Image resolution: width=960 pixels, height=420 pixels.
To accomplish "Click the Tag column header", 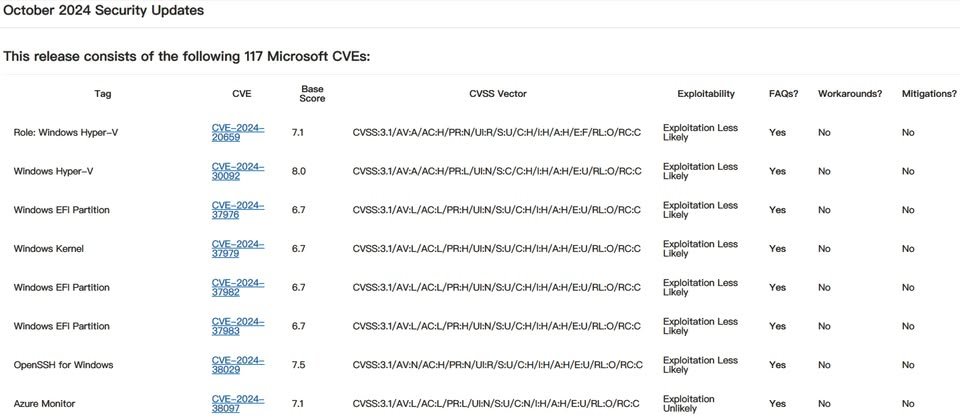I will pyautogui.click(x=103, y=94).
